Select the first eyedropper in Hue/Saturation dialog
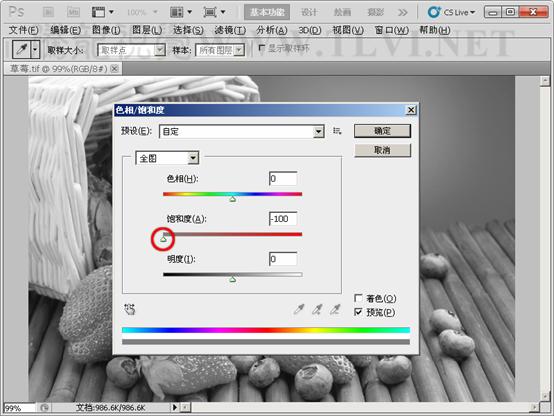 (x=299, y=310)
